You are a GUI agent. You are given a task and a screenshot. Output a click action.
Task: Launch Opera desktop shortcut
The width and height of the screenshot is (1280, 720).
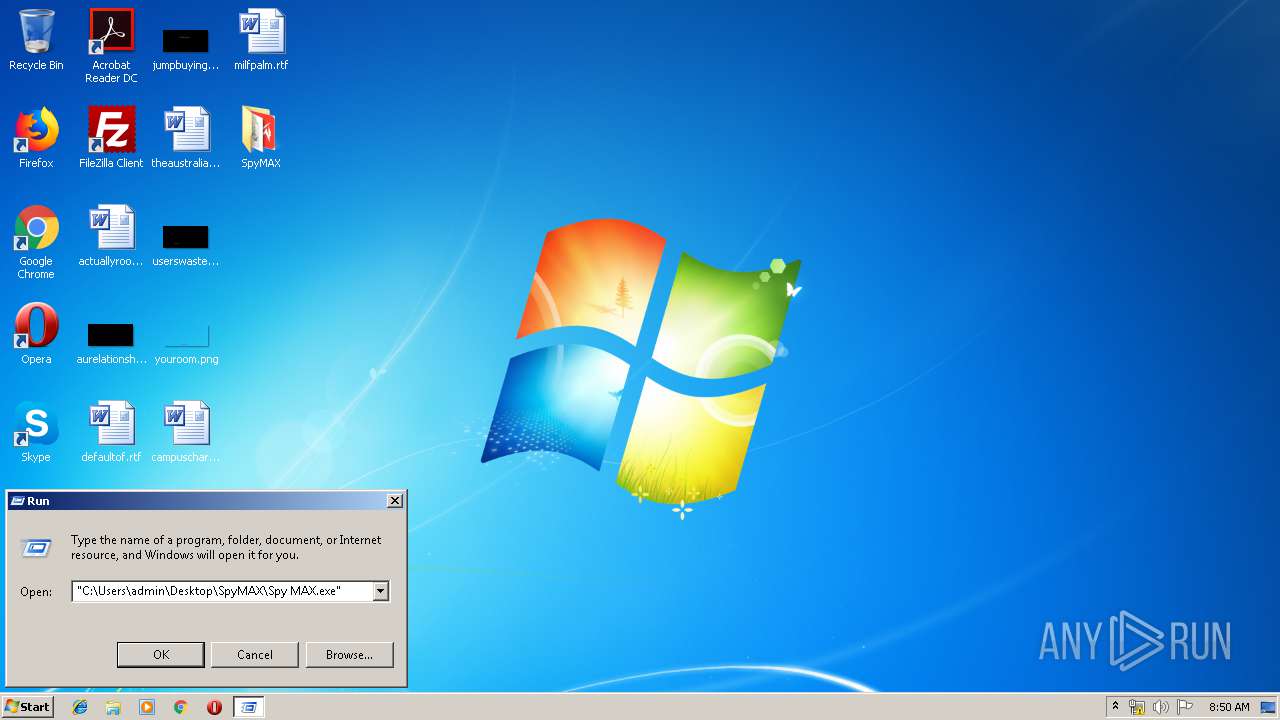(36, 334)
